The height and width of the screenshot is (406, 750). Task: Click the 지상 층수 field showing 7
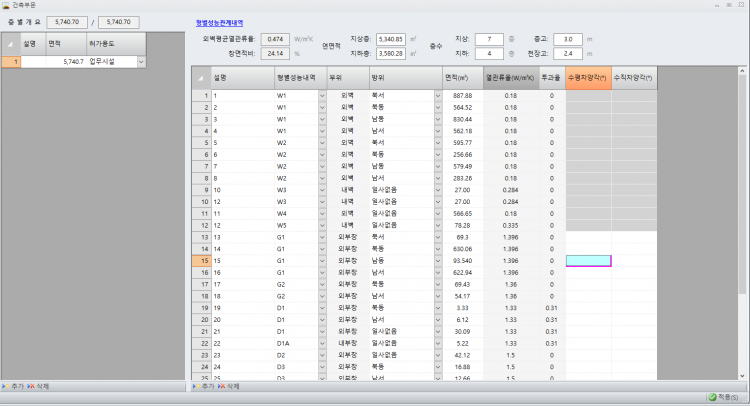coord(488,37)
